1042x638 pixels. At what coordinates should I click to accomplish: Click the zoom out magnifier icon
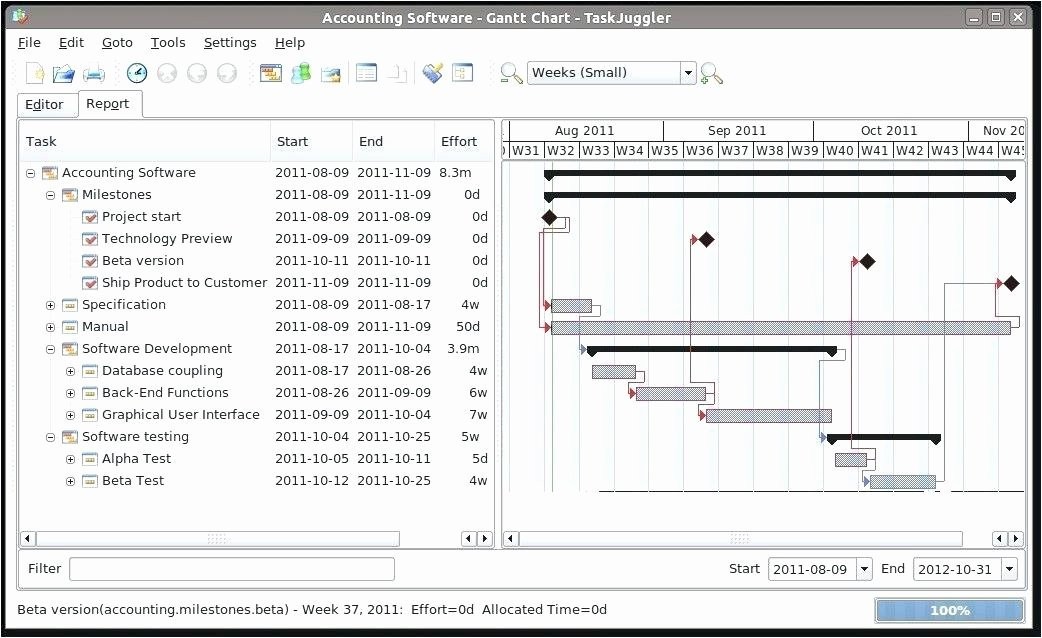[511, 73]
